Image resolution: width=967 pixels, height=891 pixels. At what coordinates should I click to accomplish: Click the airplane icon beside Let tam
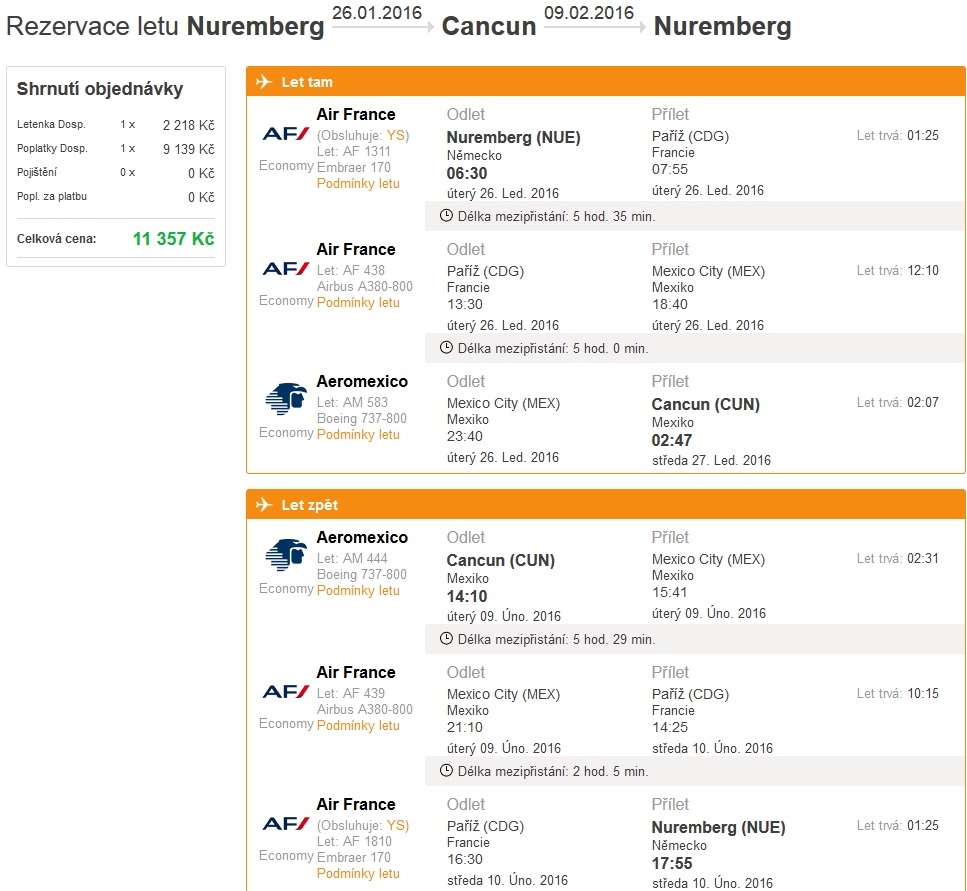tap(264, 81)
